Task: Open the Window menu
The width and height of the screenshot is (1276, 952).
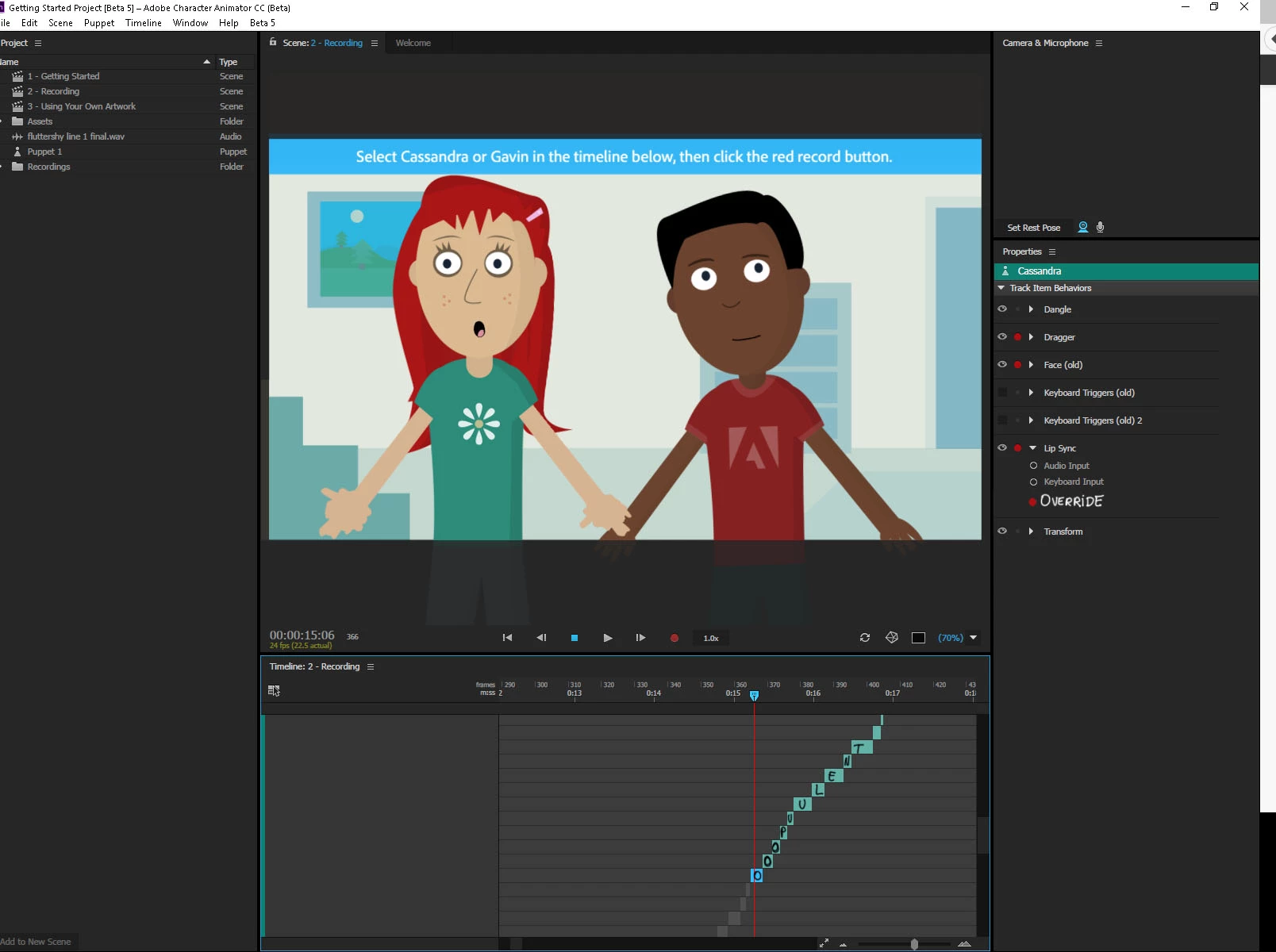Action: click(x=190, y=23)
